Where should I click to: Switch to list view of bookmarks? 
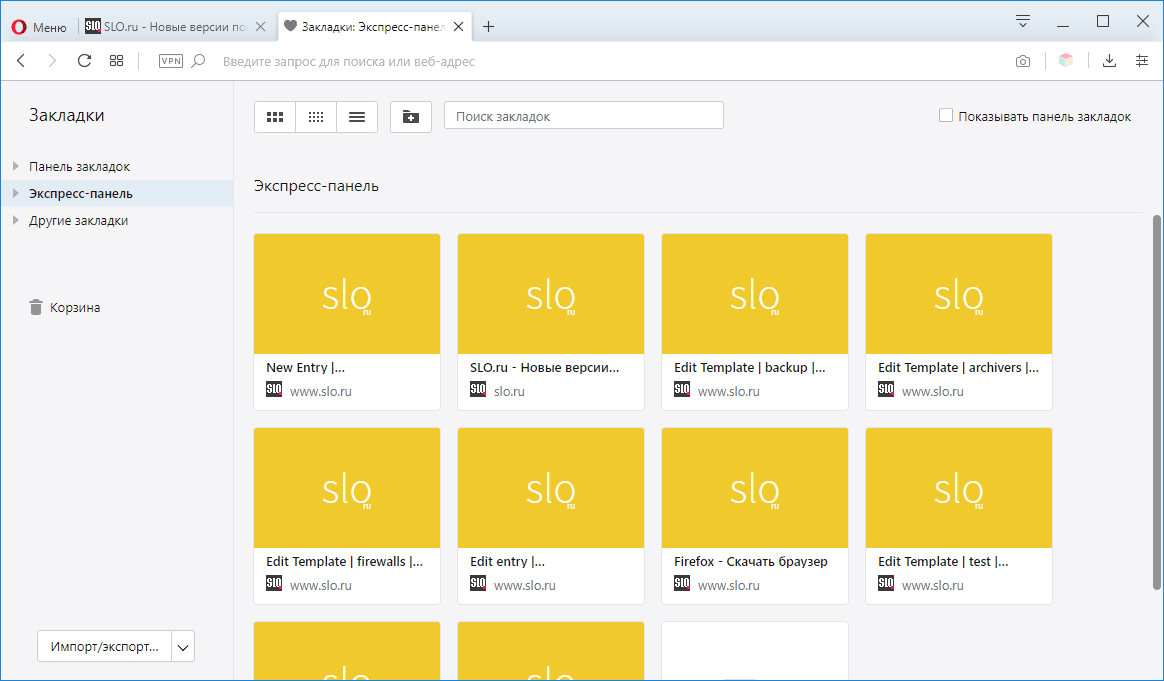pyautogui.click(x=357, y=117)
